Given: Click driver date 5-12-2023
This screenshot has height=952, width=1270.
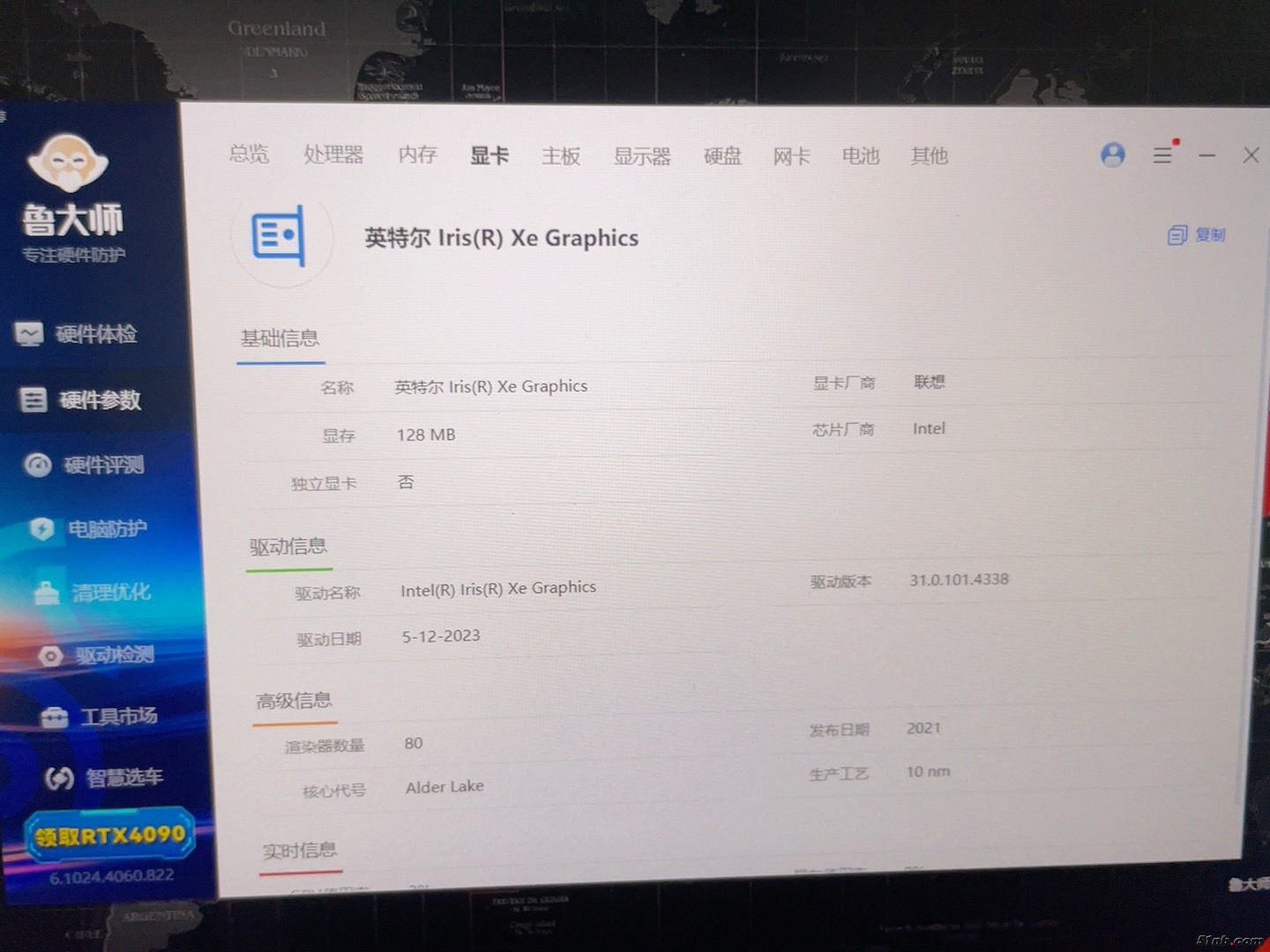Looking at the screenshot, I should coord(441,636).
